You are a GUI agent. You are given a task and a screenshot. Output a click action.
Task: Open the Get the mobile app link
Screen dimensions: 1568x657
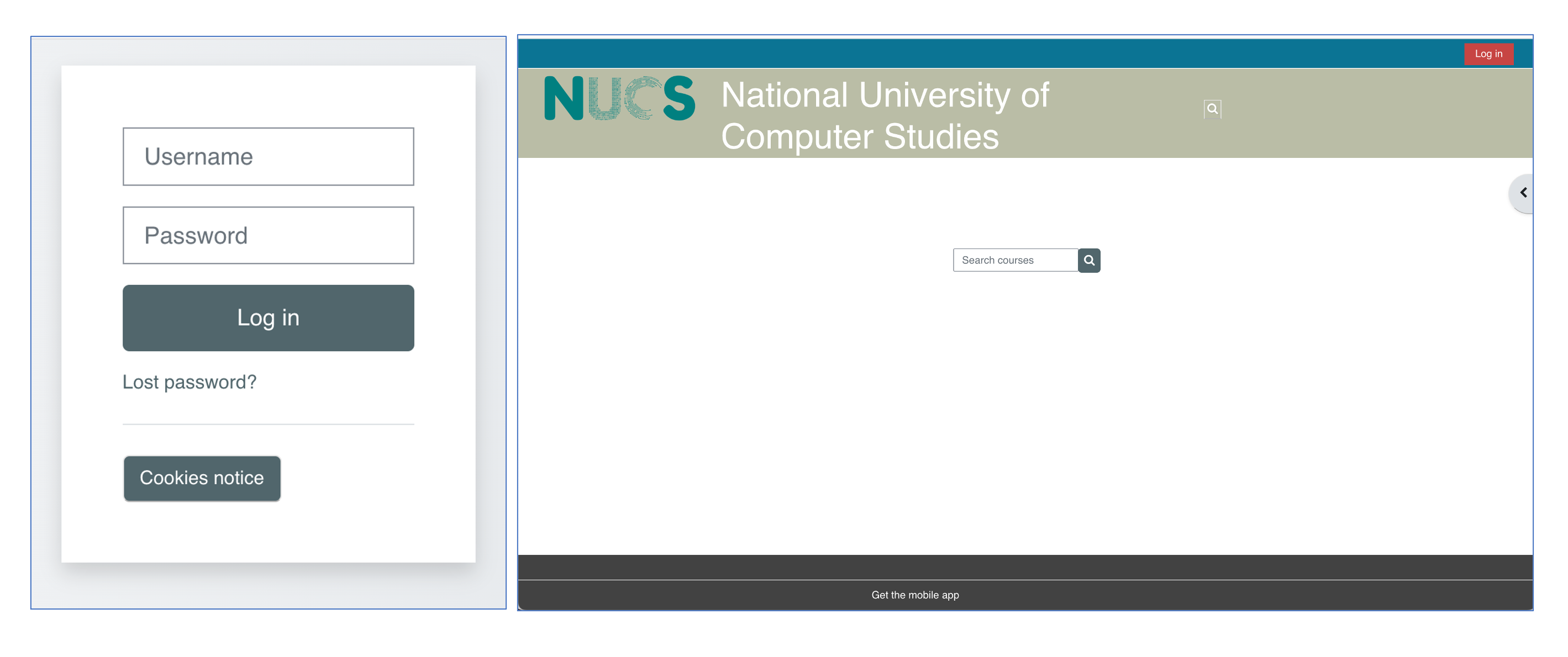(x=915, y=595)
